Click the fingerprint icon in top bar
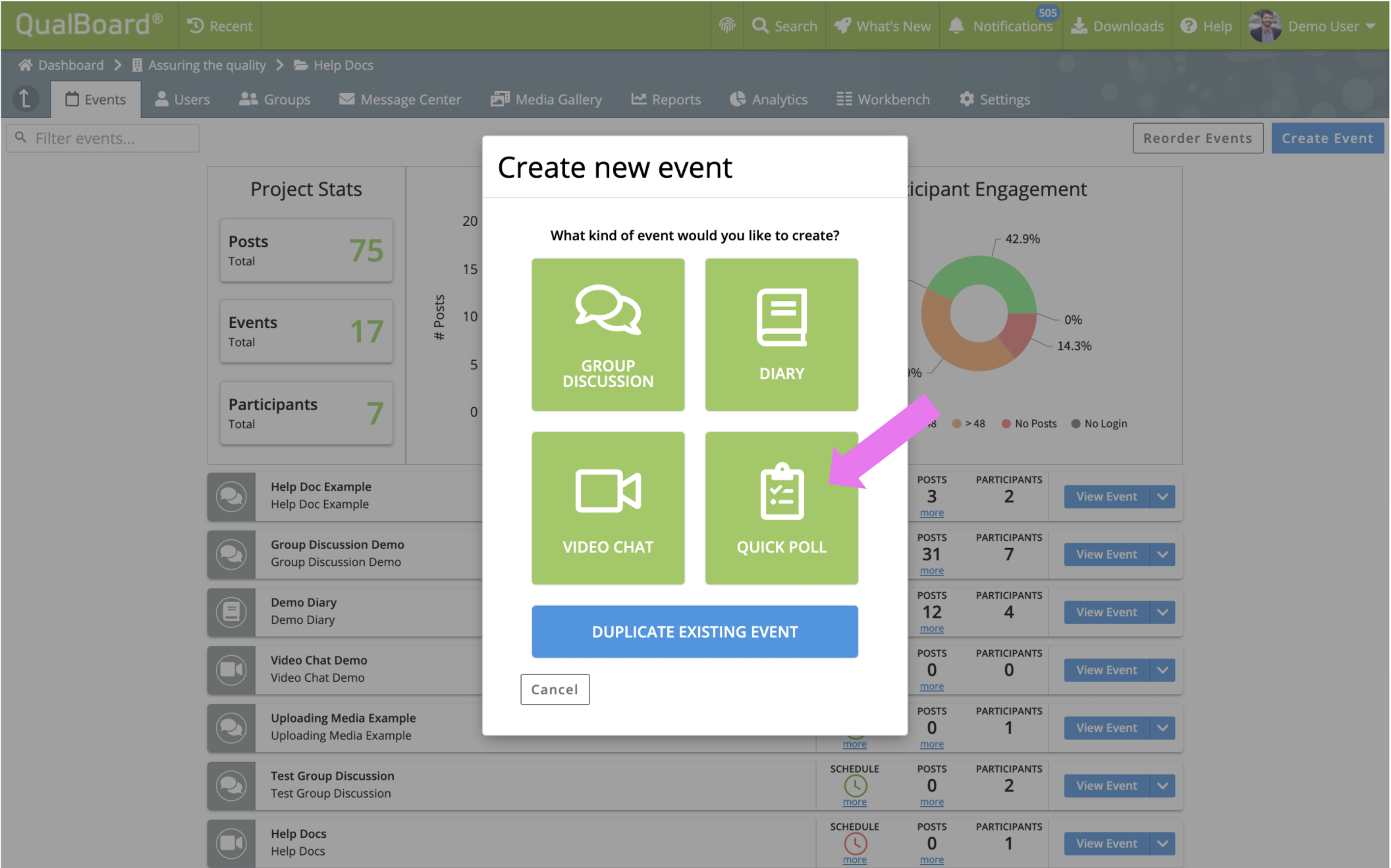 click(x=727, y=26)
